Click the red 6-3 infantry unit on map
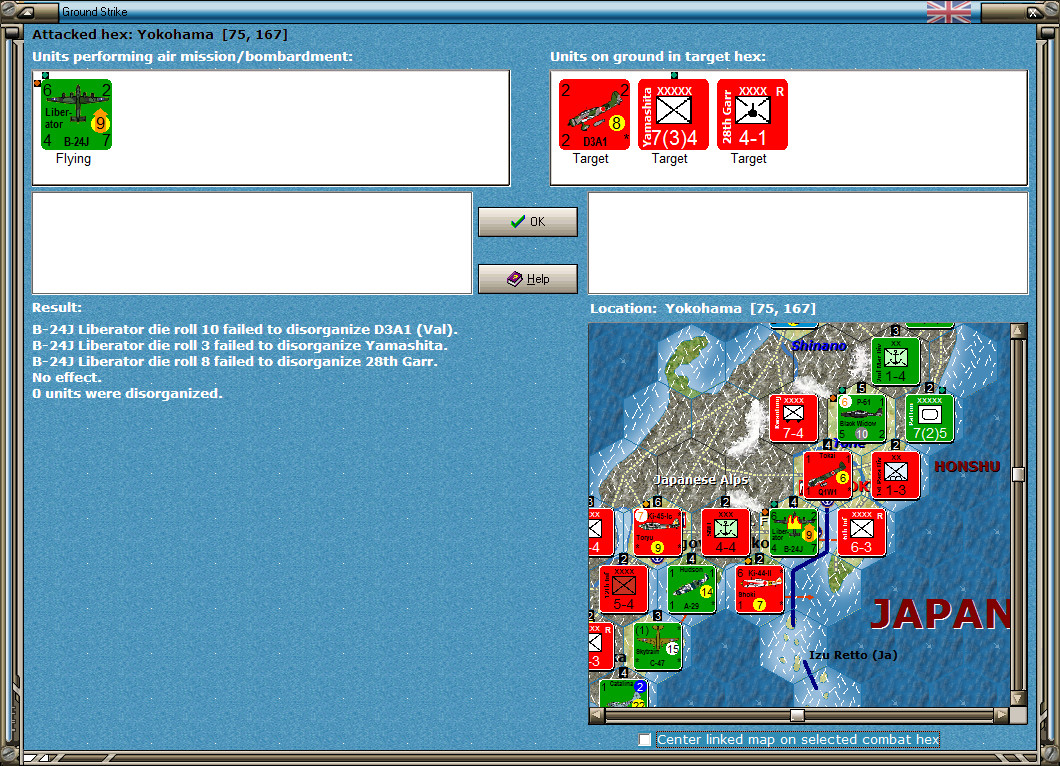 point(861,533)
